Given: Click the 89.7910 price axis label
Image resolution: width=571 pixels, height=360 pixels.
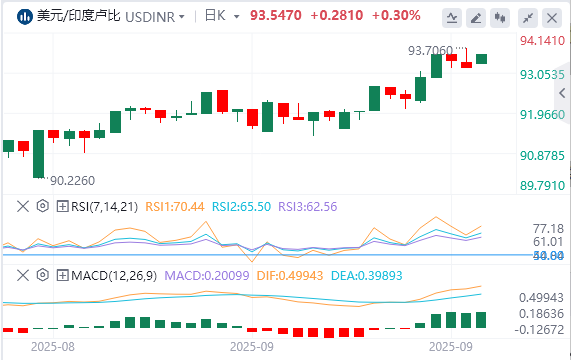Looking at the screenshot, I should coord(542,186).
